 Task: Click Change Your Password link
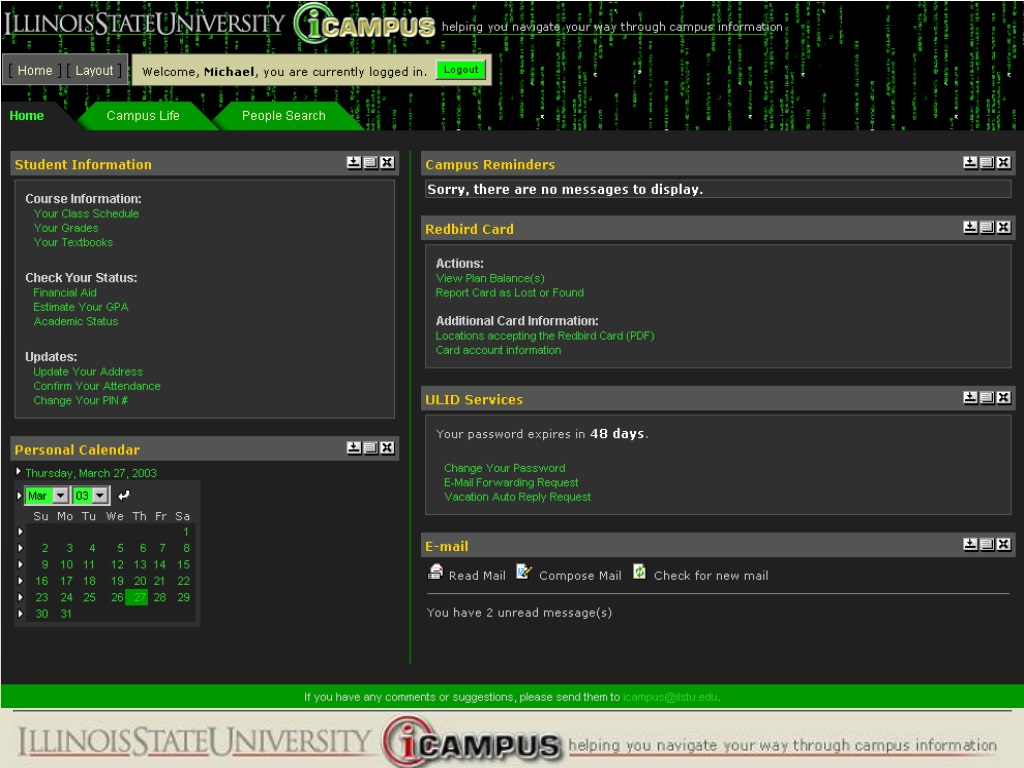pos(505,468)
